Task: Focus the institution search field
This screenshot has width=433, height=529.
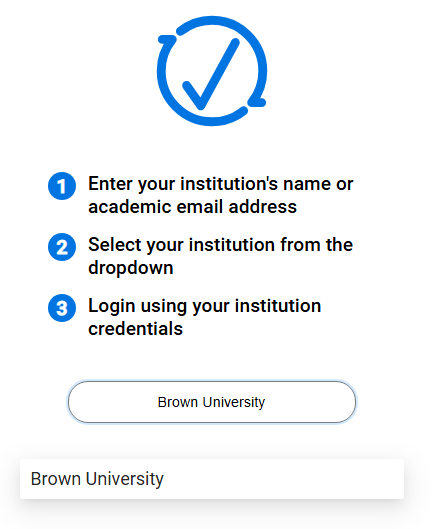Action: click(212, 402)
